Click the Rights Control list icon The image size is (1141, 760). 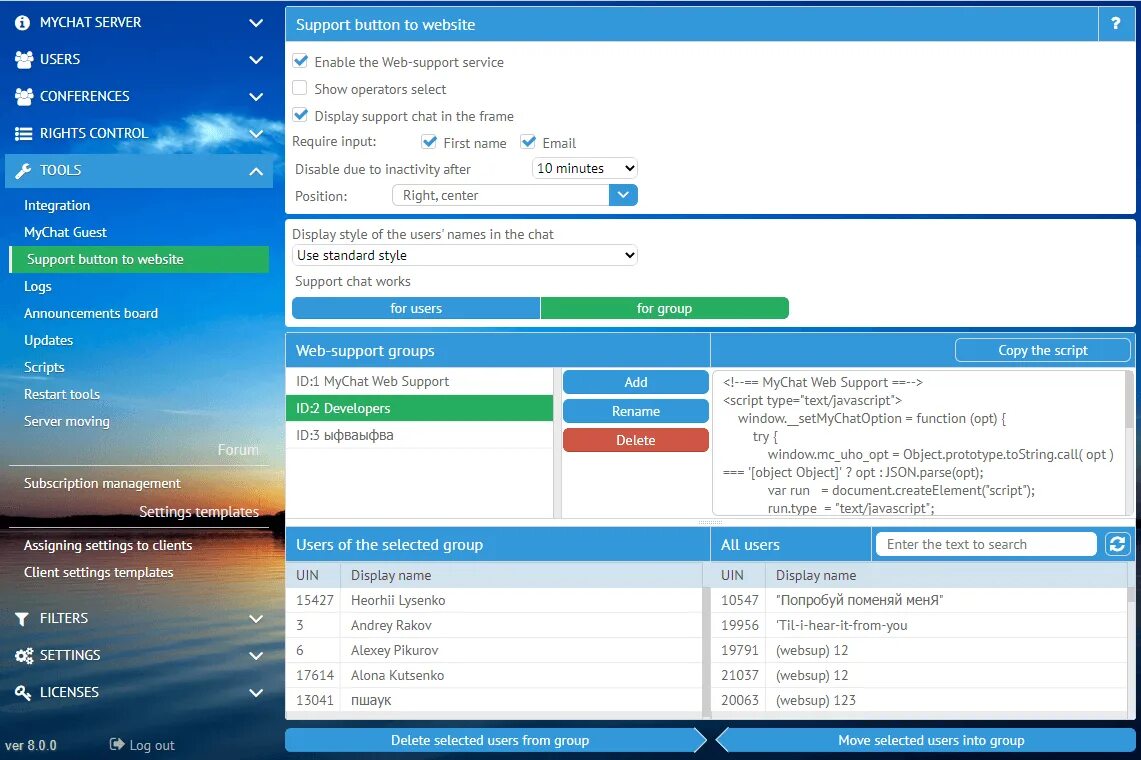click(23, 133)
